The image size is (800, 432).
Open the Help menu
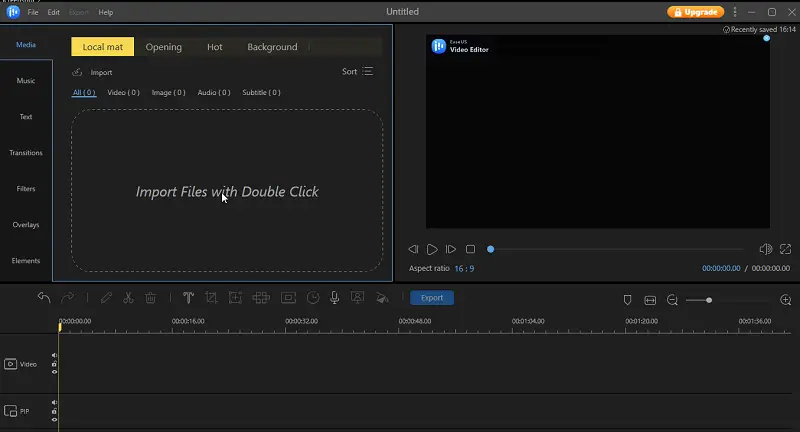click(x=106, y=12)
